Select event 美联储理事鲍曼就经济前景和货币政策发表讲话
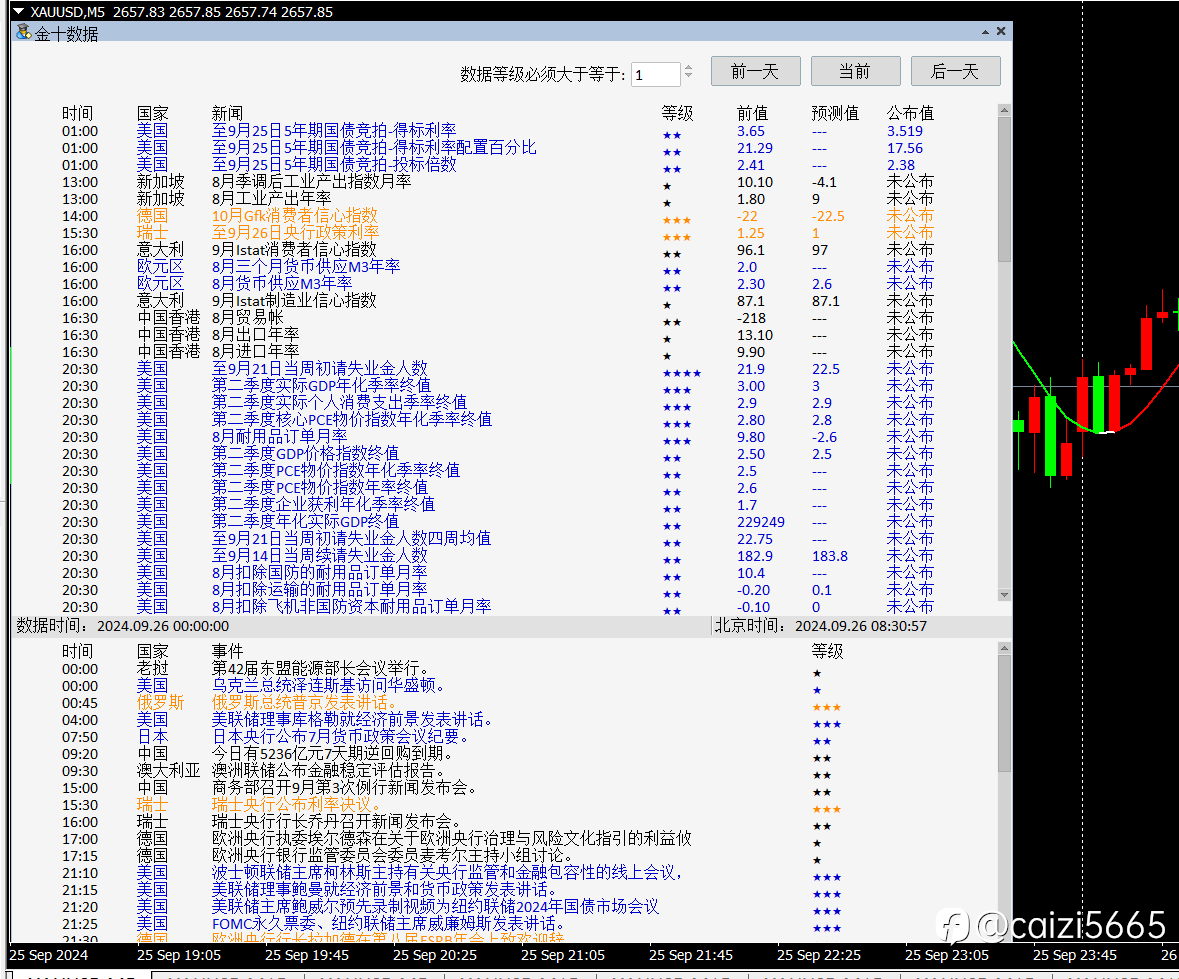This screenshot has width=1179, height=979. 451,890
